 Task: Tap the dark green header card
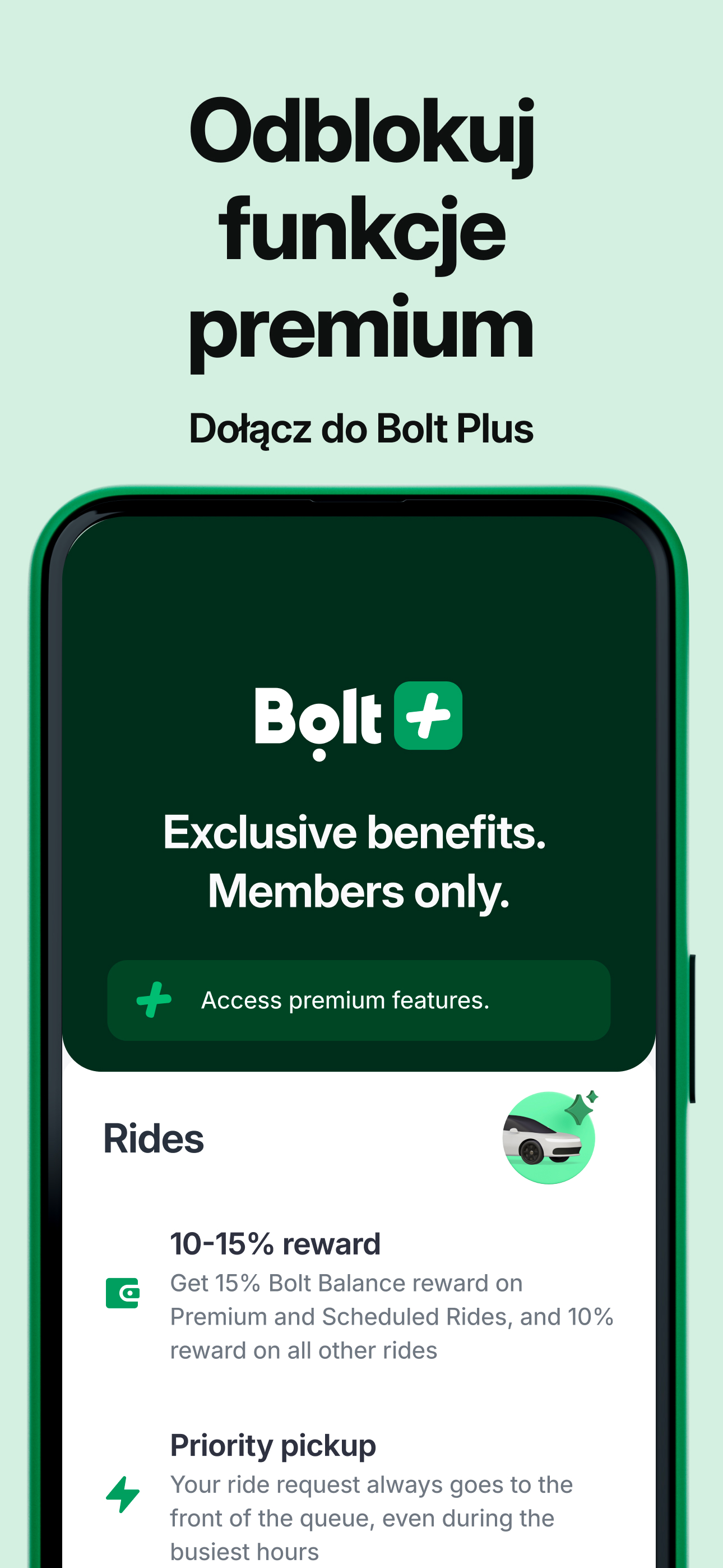(359, 794)
